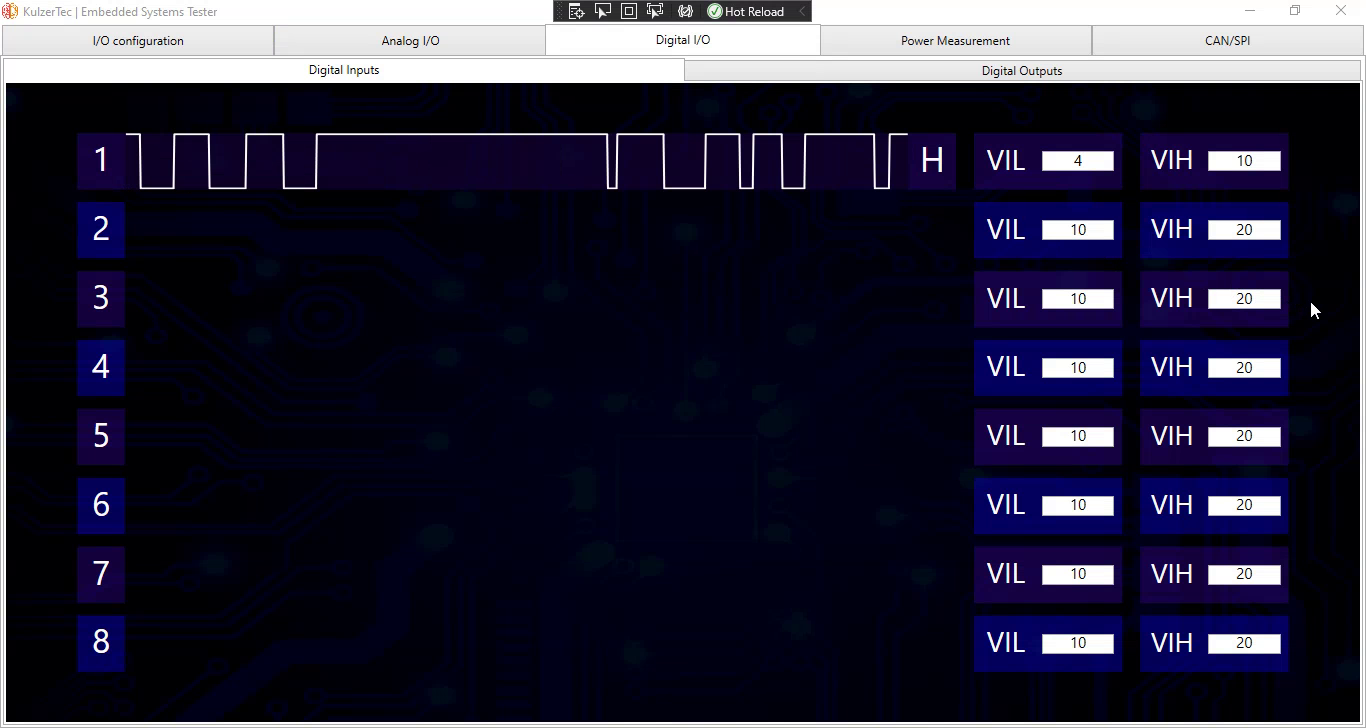Go to the I/O configuration tab
This screenshot has height=728, width=1366.
pos(138,41)
